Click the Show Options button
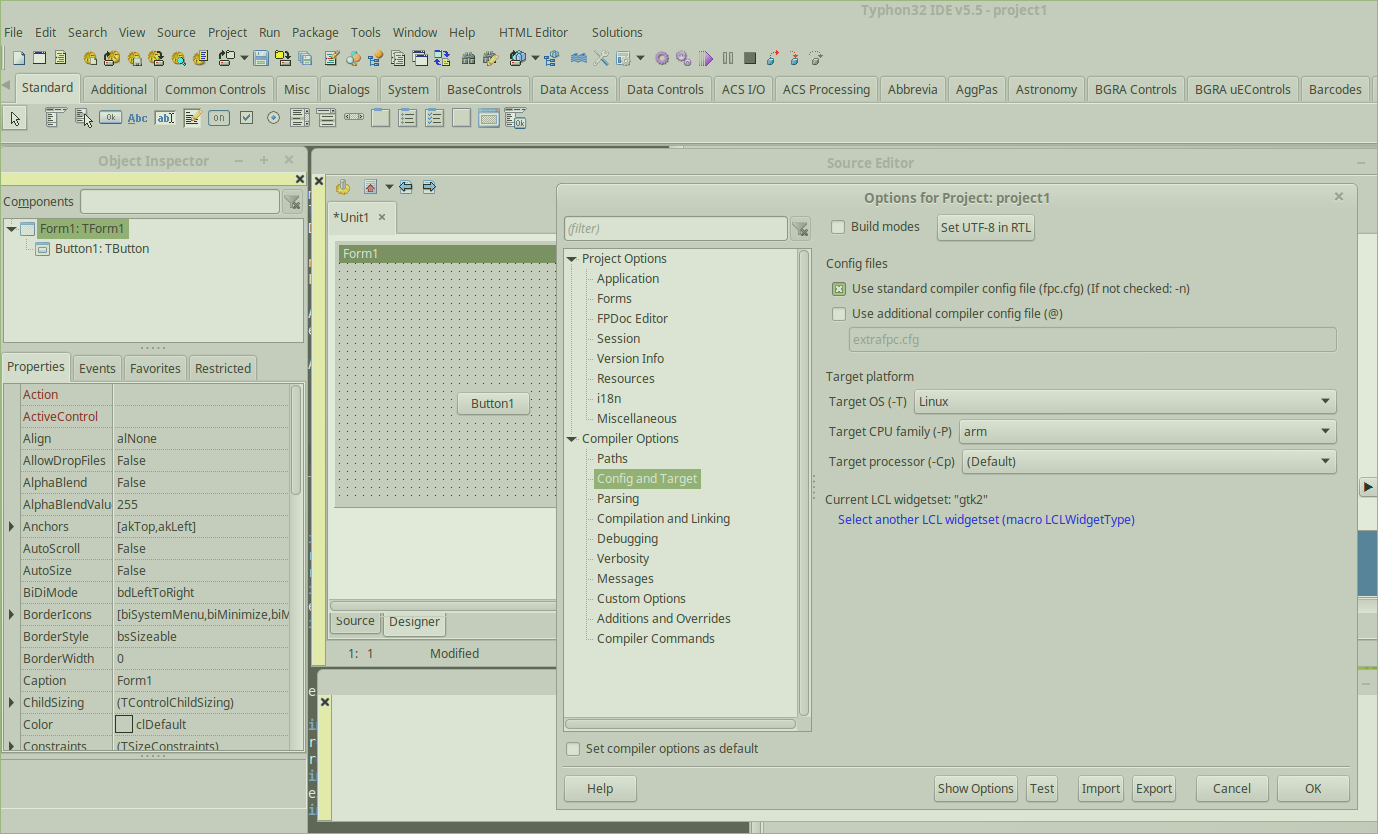The width and height of the screenshot is (1378, 834). [x=976, y=789]
